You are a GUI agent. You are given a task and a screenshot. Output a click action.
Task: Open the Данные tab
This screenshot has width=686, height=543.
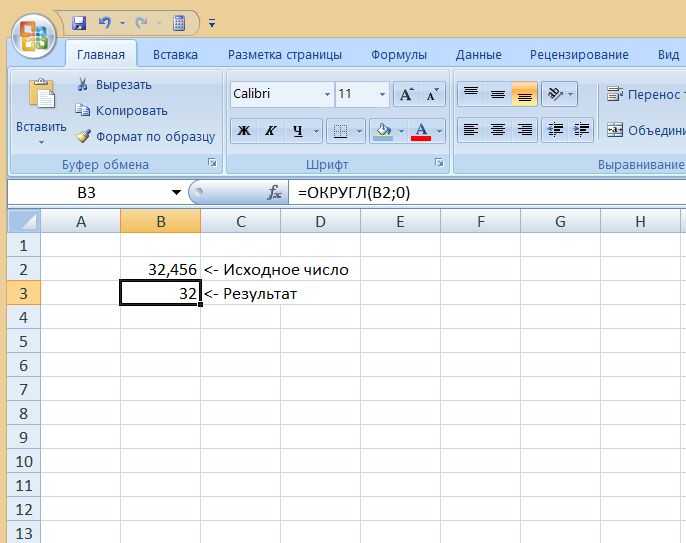pos(479,55)
